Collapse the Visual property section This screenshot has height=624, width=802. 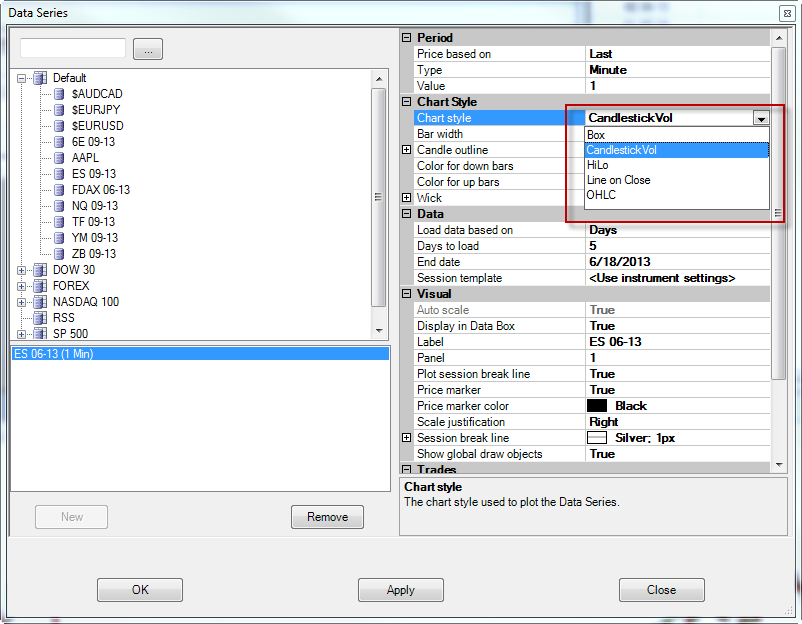(407, 294)
